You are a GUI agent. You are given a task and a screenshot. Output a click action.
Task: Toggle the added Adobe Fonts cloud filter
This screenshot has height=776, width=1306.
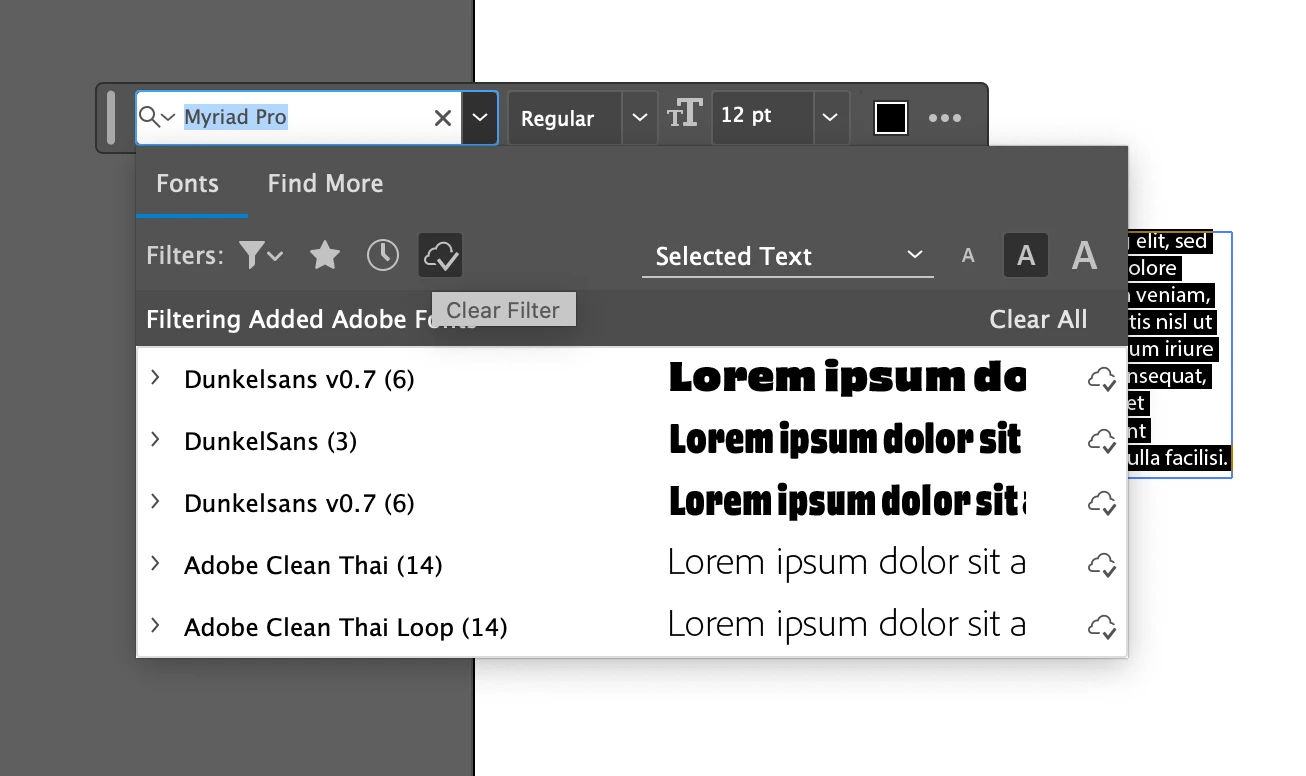pyautogui.click(x=440, y=256)
